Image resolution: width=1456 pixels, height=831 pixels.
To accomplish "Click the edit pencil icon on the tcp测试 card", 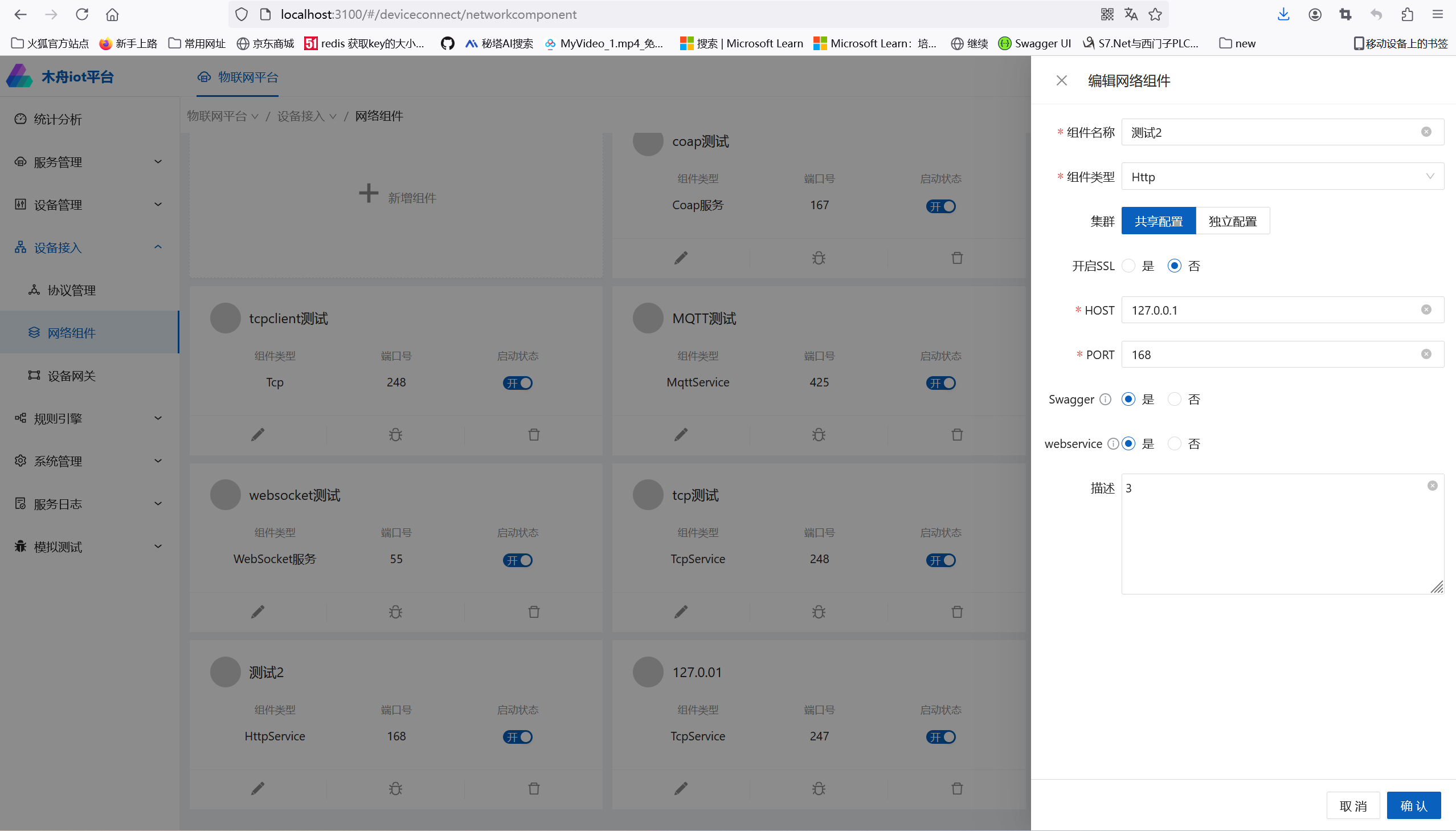I will [x=681, y=612].
